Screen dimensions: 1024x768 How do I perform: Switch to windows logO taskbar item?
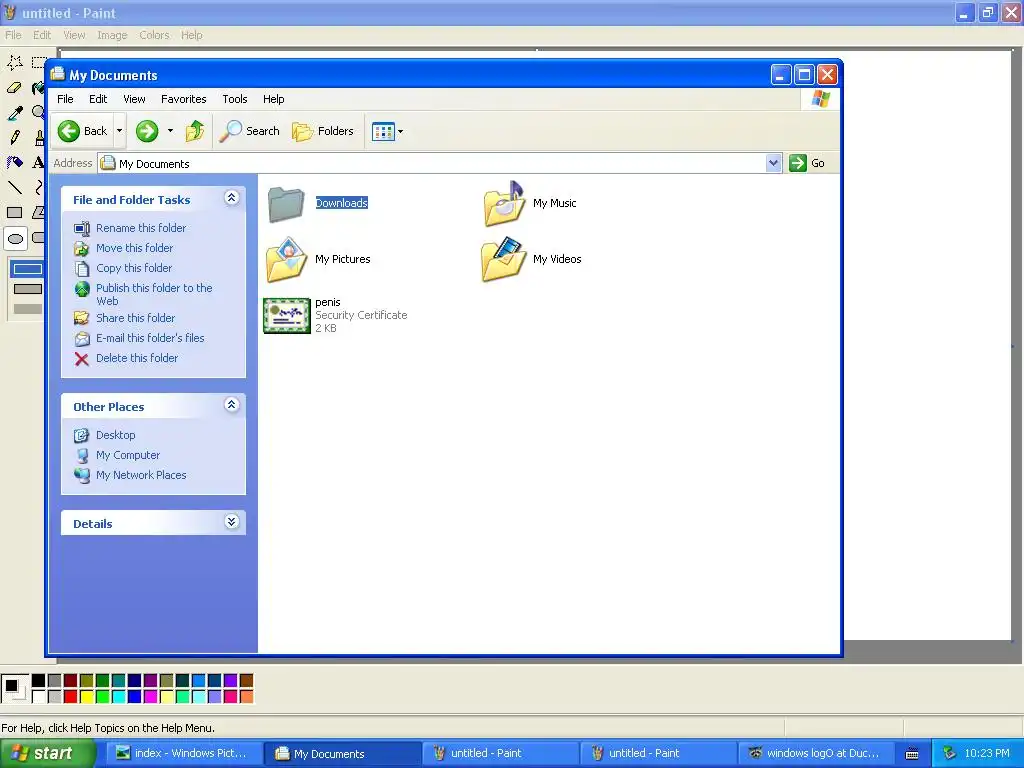click(815, 754)
